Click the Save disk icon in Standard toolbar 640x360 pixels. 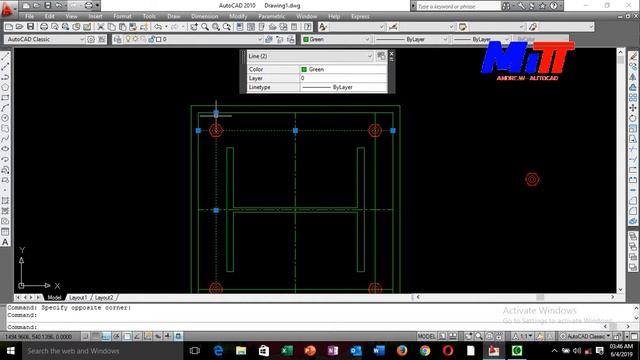coord(31,27)
